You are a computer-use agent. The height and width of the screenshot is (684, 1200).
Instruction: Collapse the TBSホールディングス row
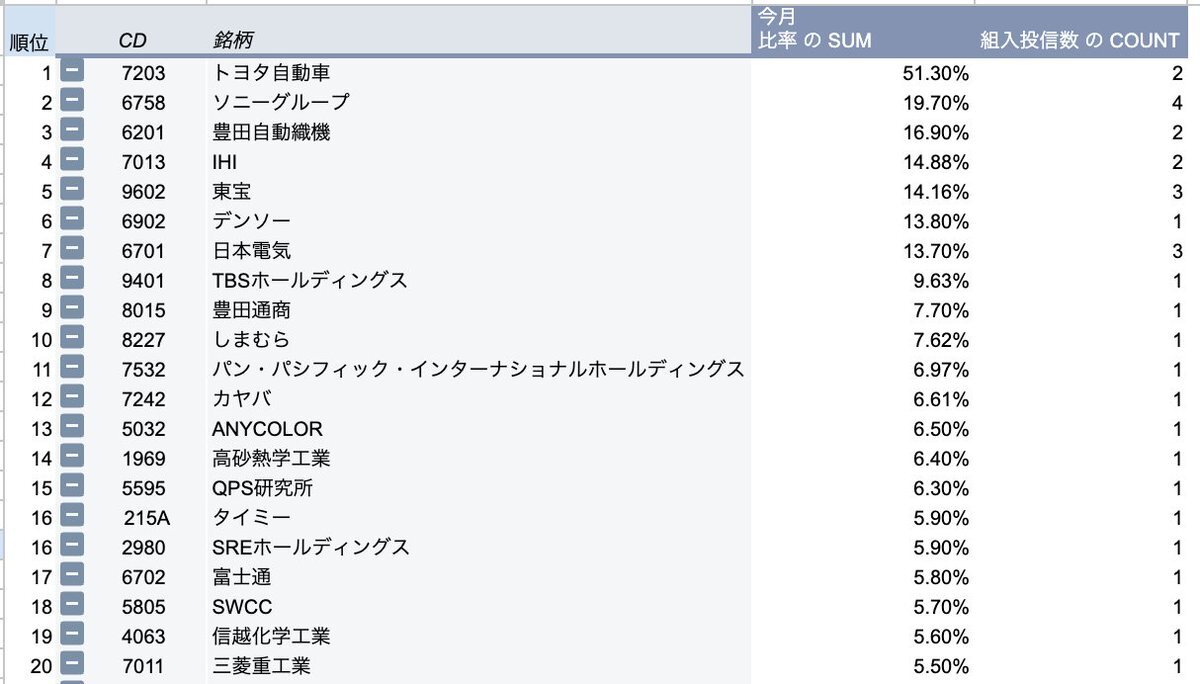coord(71,280)
